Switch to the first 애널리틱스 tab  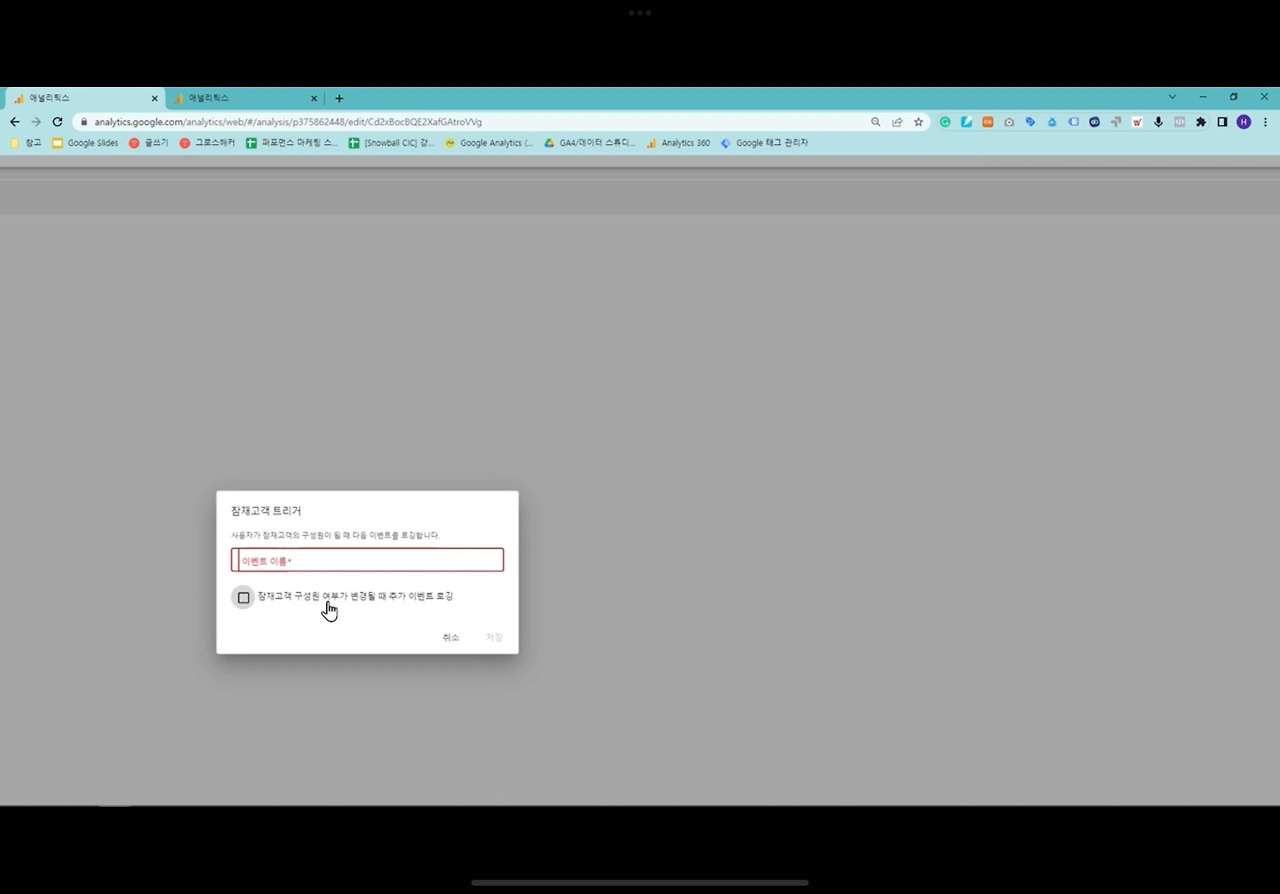84,98
